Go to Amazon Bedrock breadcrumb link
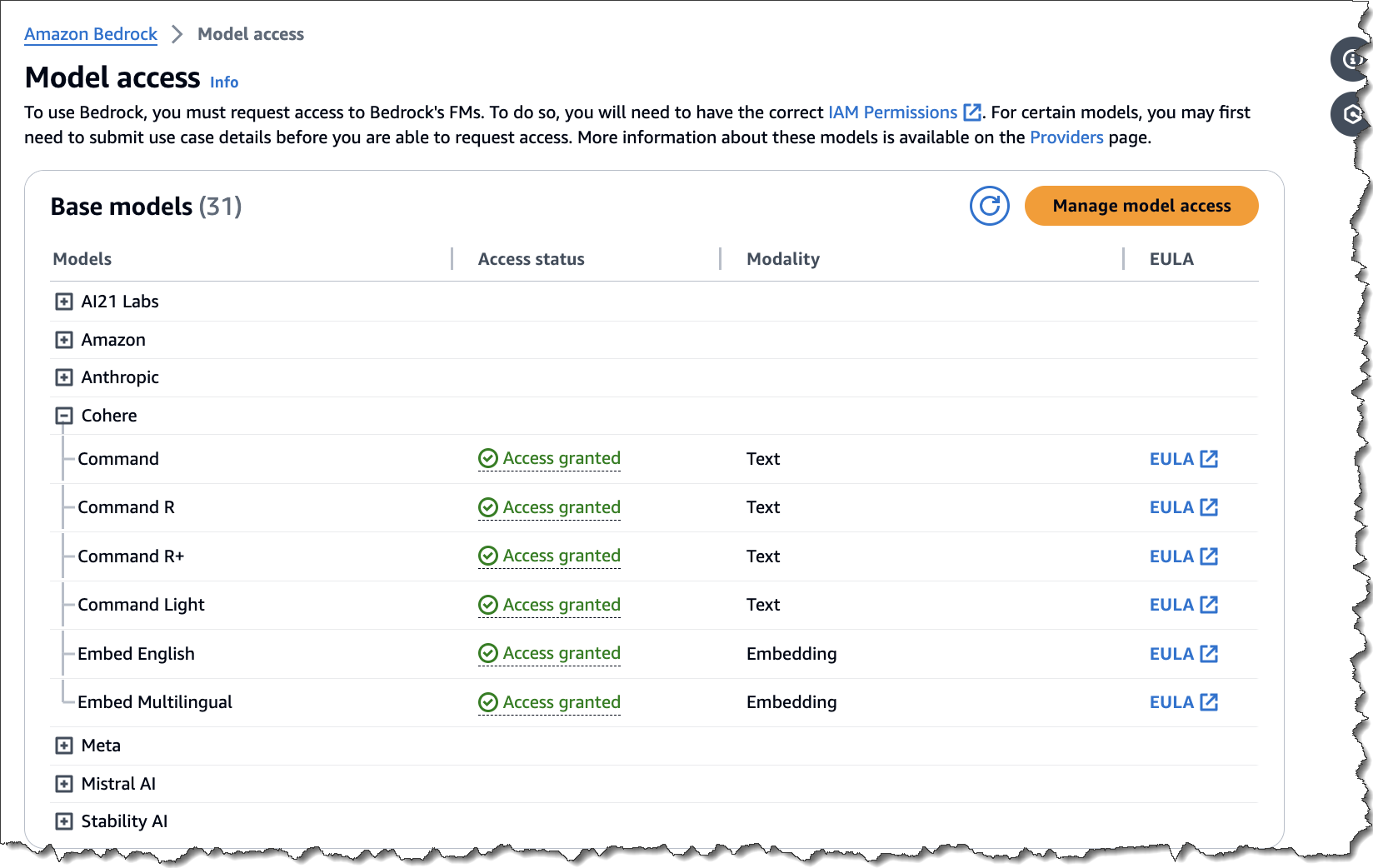Viewport: 1373px width, 868px height. (91, 34)
